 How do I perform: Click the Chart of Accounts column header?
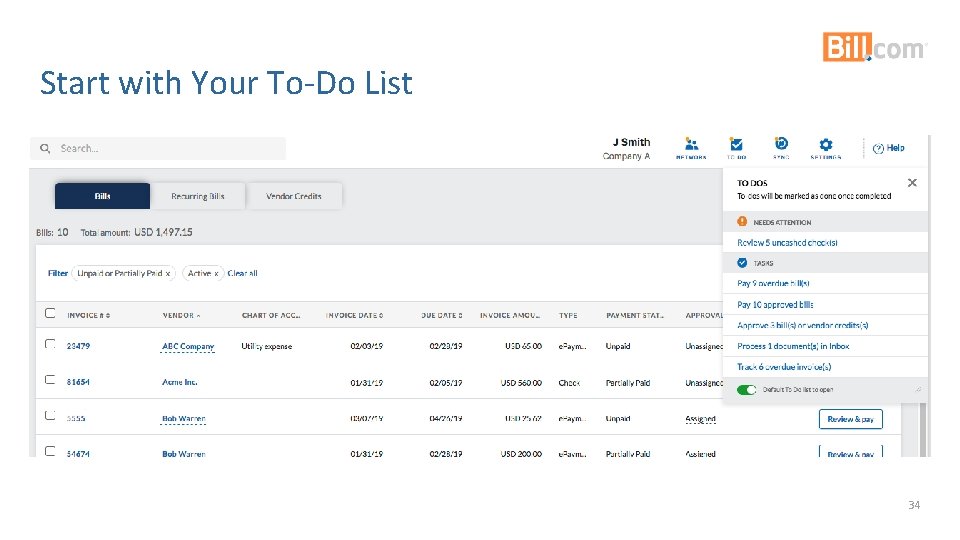271,315
